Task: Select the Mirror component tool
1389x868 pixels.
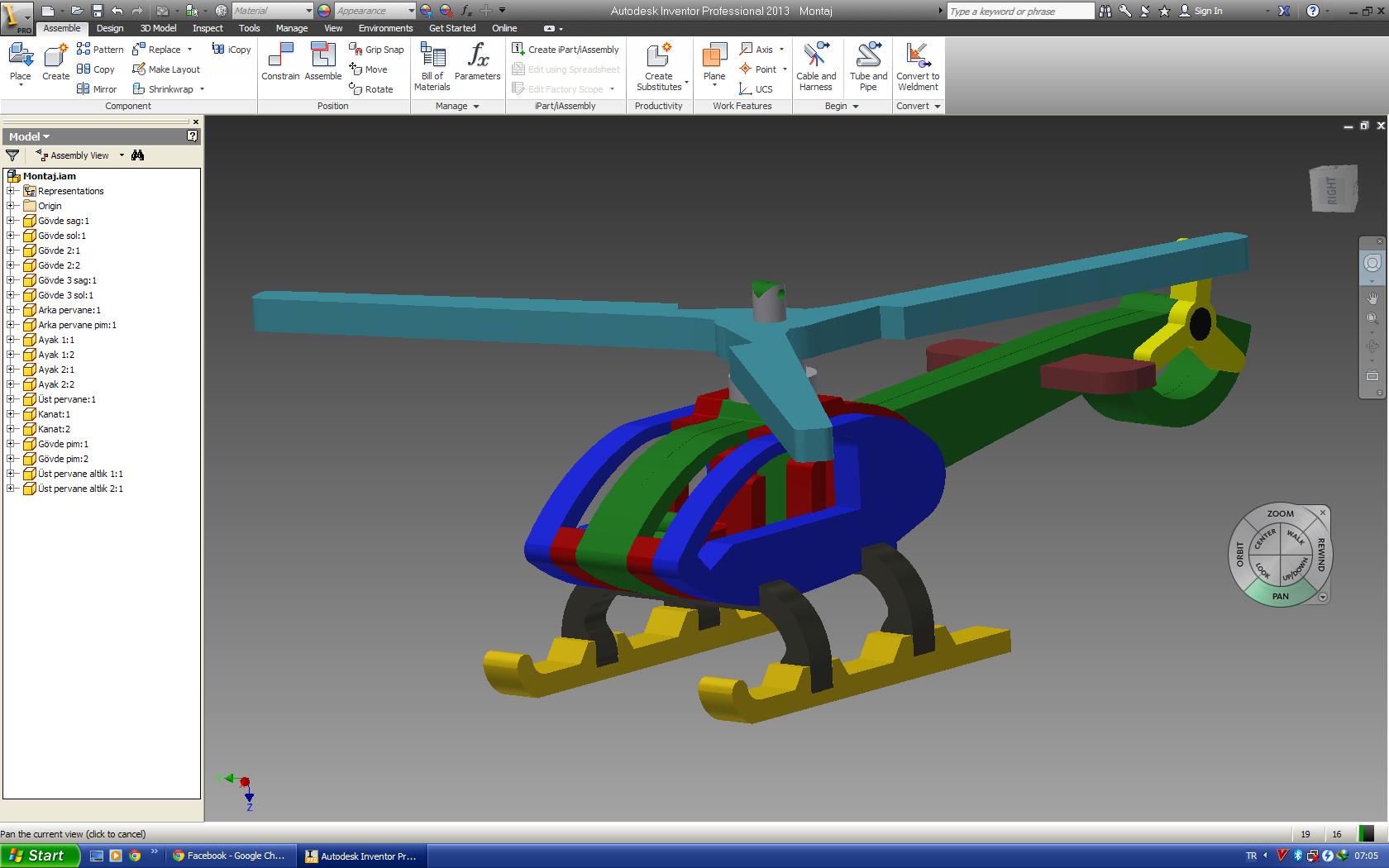Action: [97, 89]
